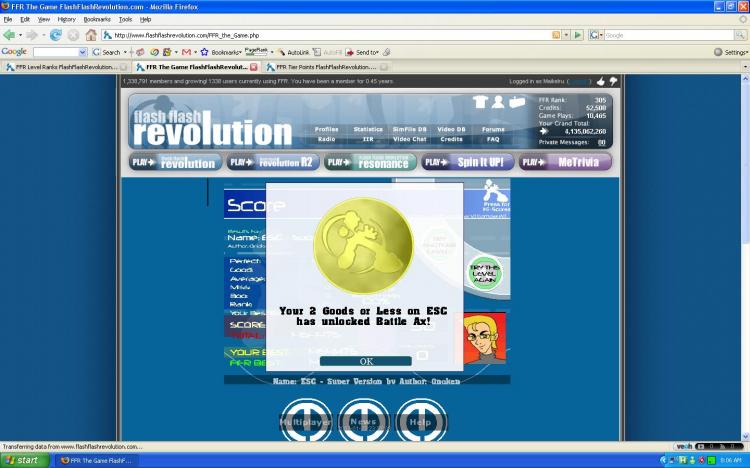This screenshot has width=750, height=468.
Task: Click the white icon right of profile silhouette
Action: pos(517,101)
